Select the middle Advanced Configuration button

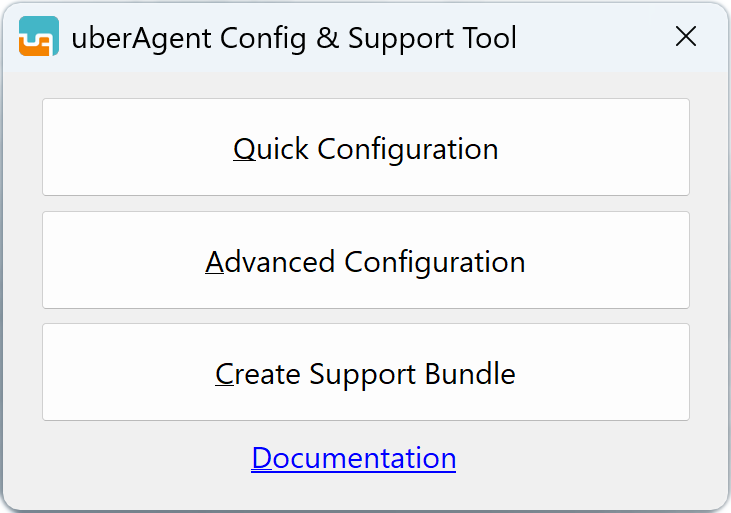(365, 261)
